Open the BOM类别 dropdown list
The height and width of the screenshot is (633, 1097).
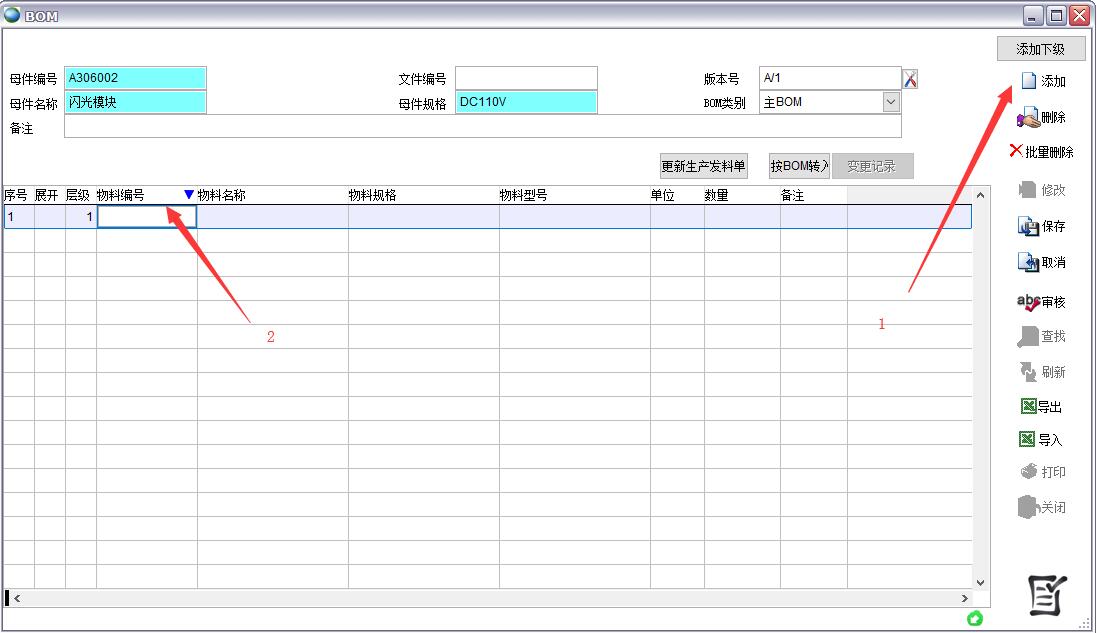[890, 102]
